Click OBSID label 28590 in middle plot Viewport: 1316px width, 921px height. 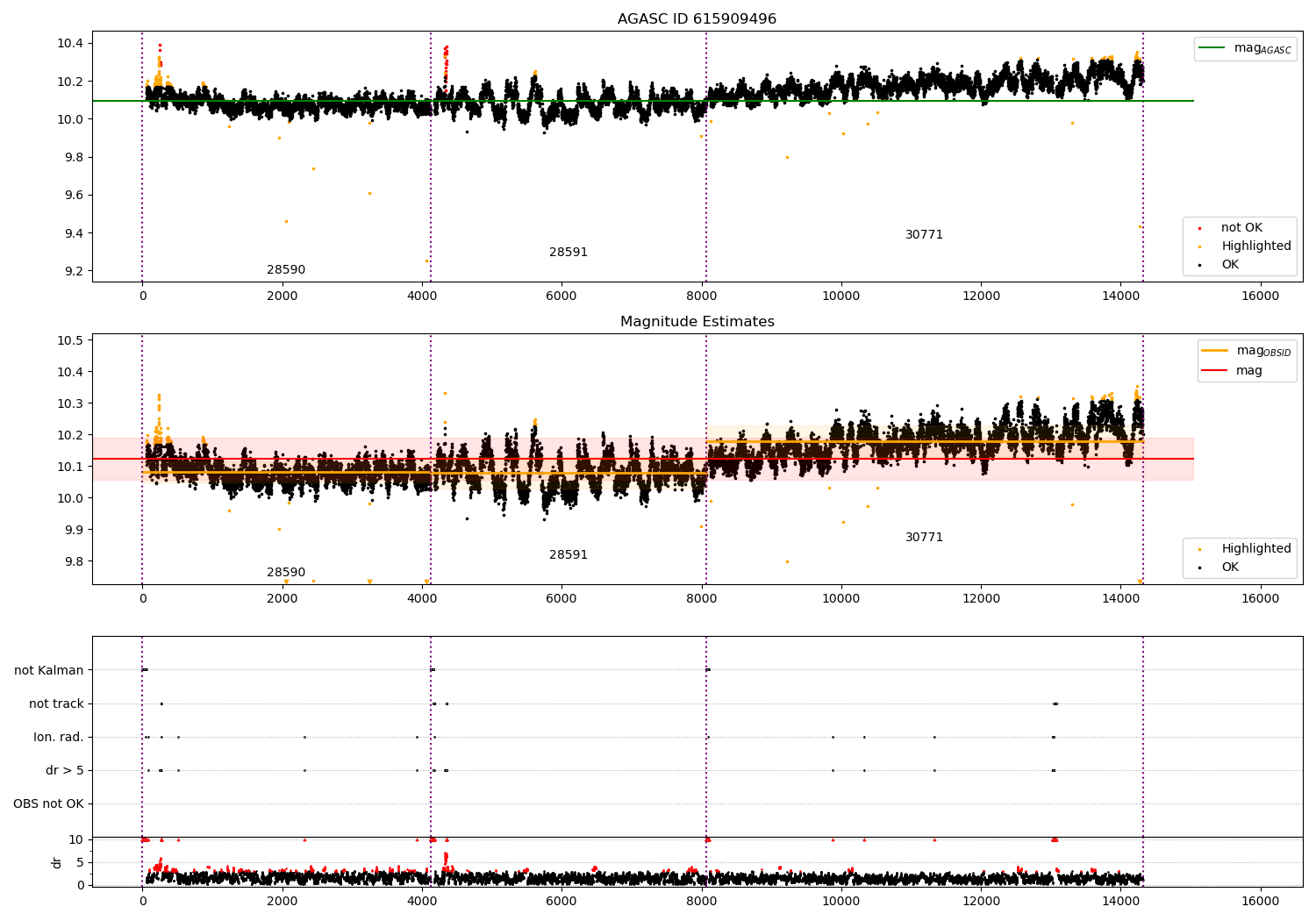click(286, 573)
